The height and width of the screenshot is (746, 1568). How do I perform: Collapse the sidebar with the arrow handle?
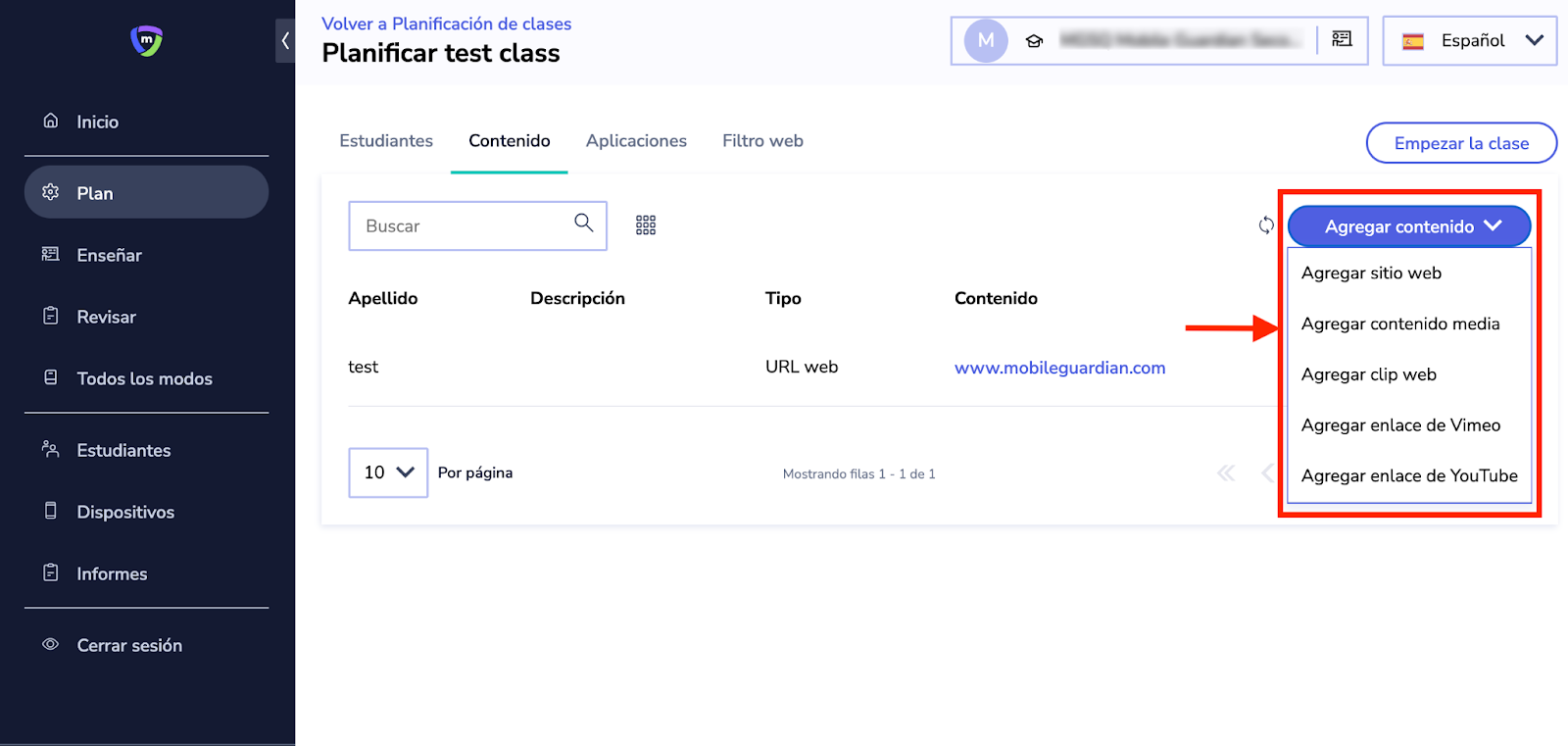(x=285, y=41)
